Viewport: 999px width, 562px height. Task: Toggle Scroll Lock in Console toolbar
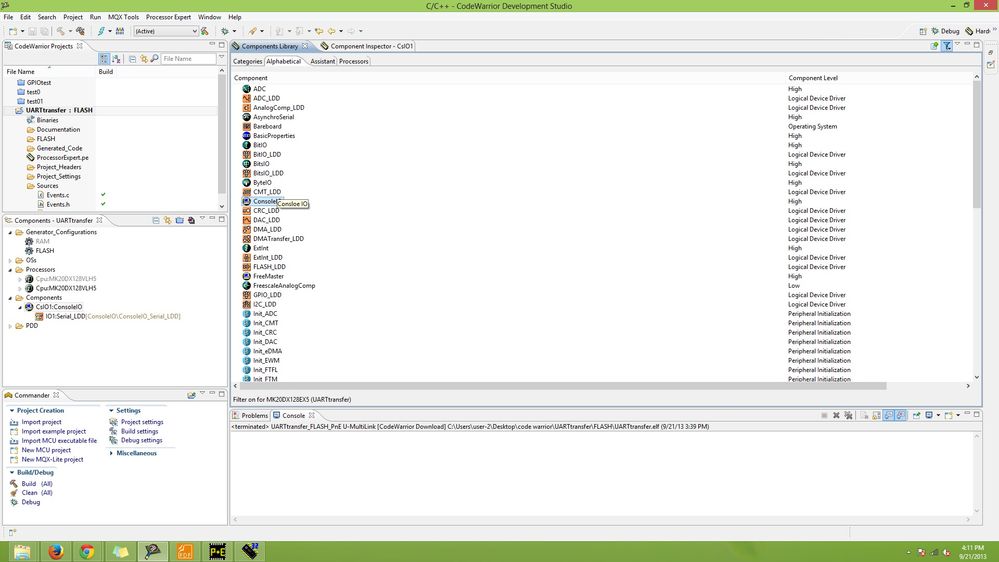coord(877,415)
